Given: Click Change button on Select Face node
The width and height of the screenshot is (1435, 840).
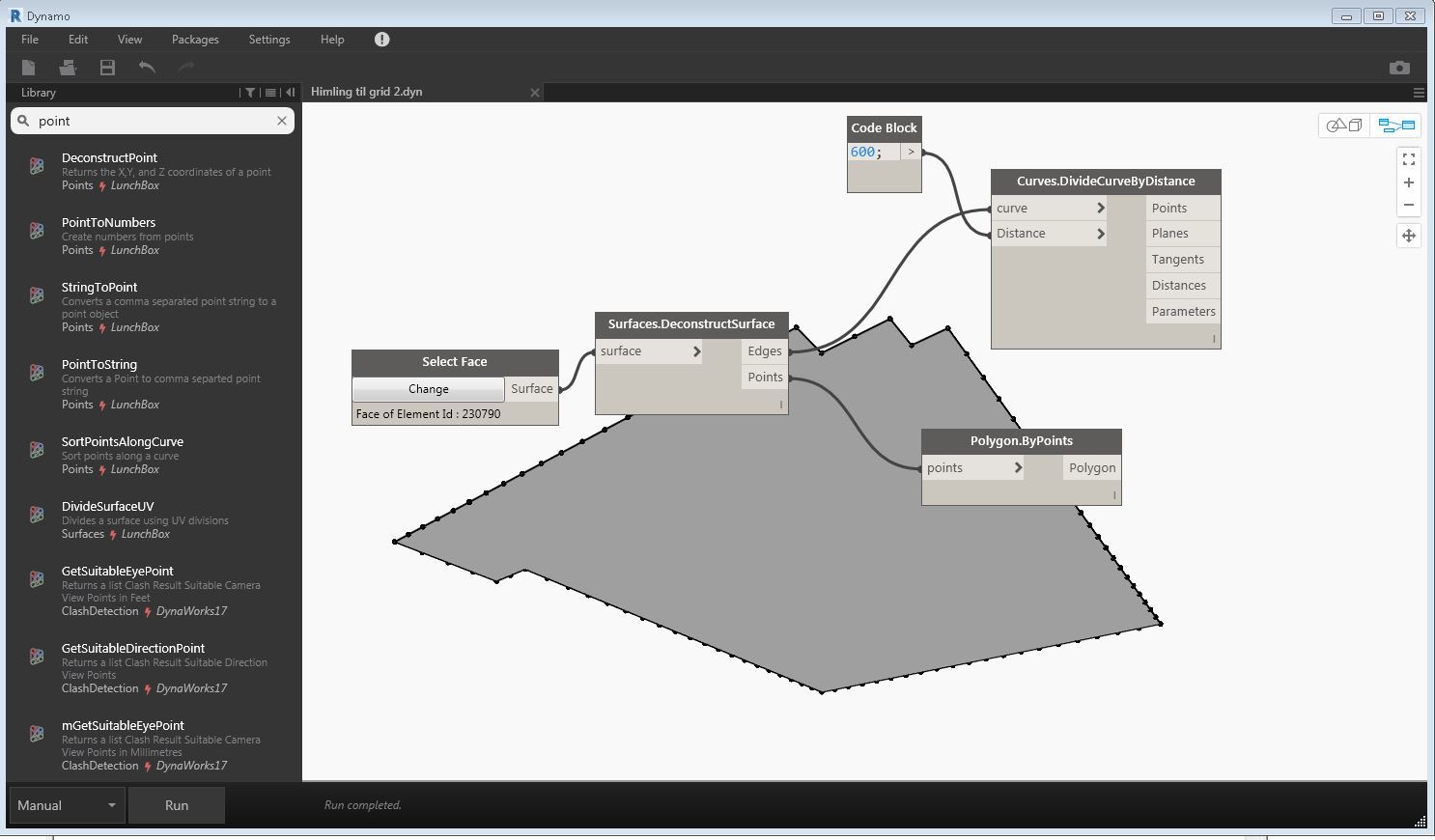Looking at the screenshot, I should tap(428, 389).
